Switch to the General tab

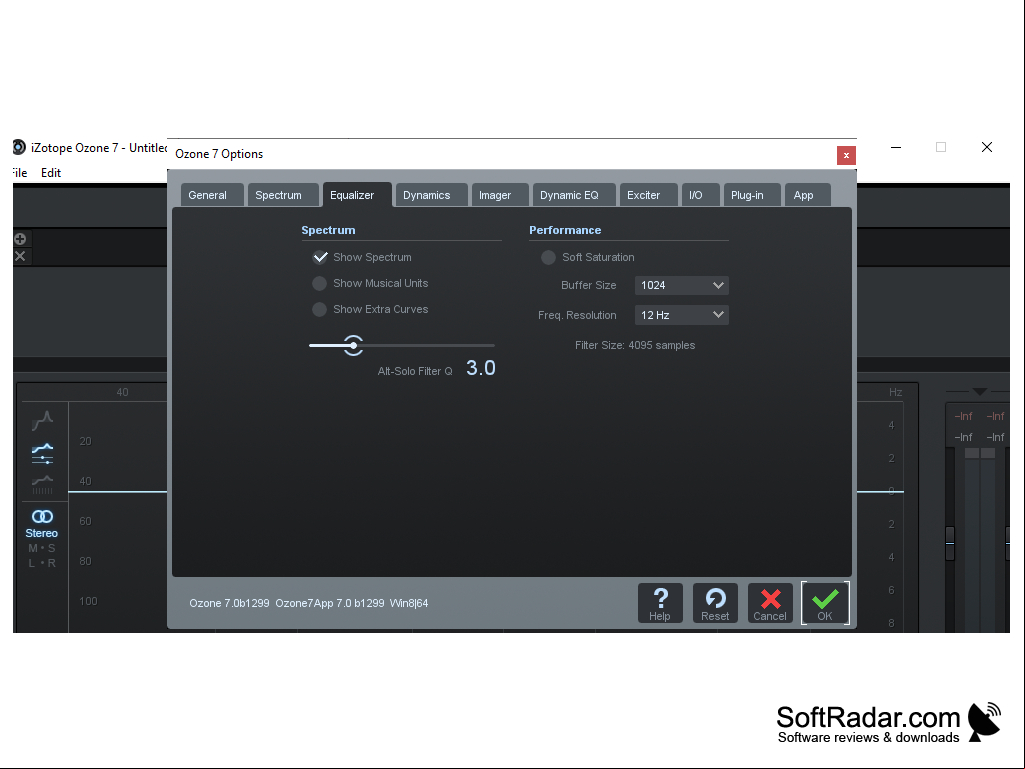click(x=212, y=195)
